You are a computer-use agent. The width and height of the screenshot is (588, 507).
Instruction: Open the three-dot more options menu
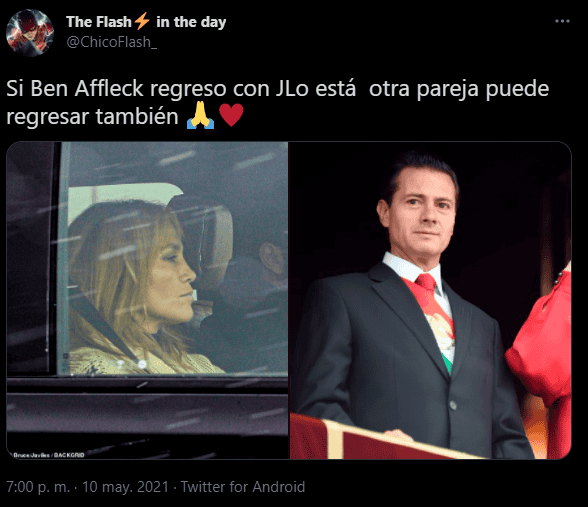(x=562, y=21)
